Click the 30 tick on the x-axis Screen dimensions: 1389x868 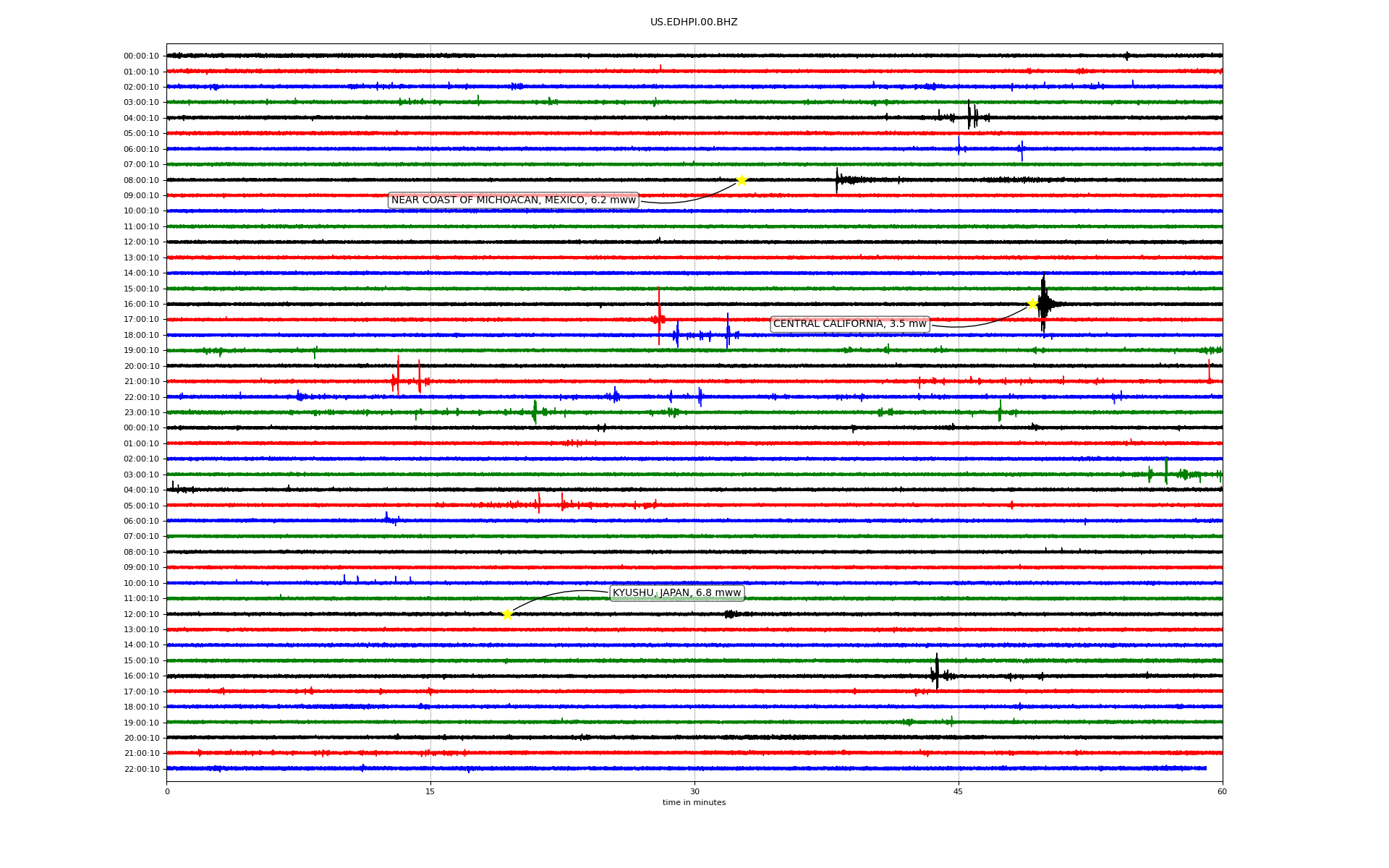[x=694, y=791]
